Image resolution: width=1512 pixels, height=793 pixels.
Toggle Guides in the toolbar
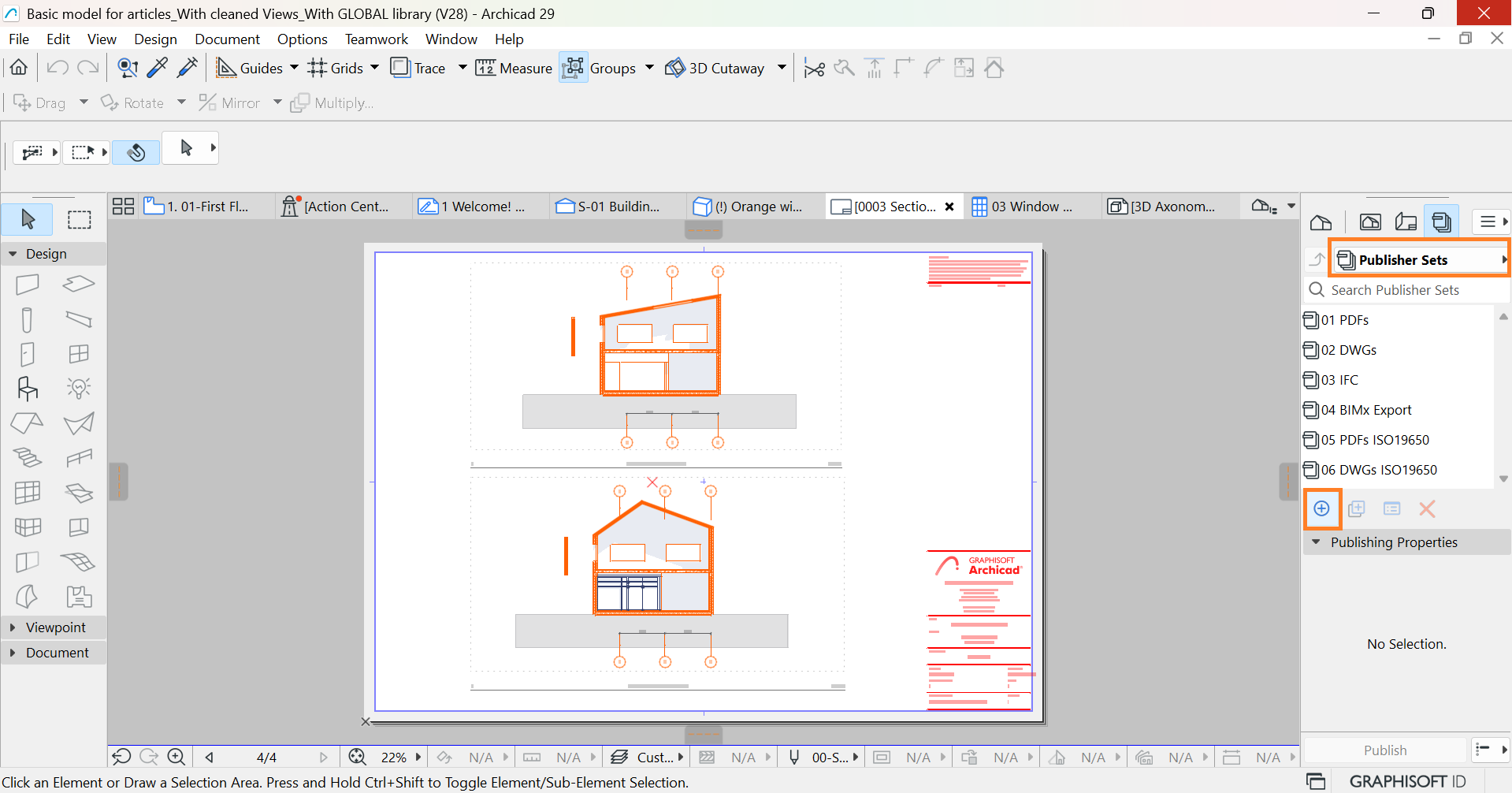pos(249,68)
